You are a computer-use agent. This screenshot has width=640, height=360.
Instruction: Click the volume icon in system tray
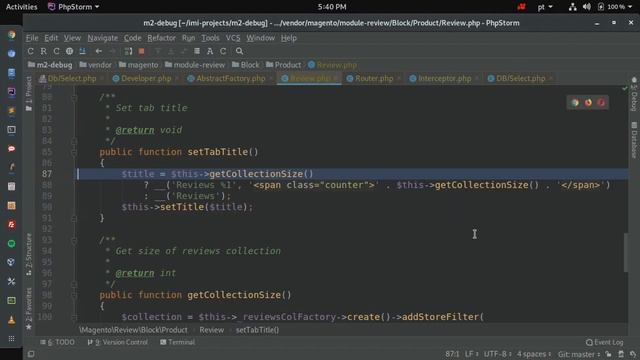tap(587, 7)
